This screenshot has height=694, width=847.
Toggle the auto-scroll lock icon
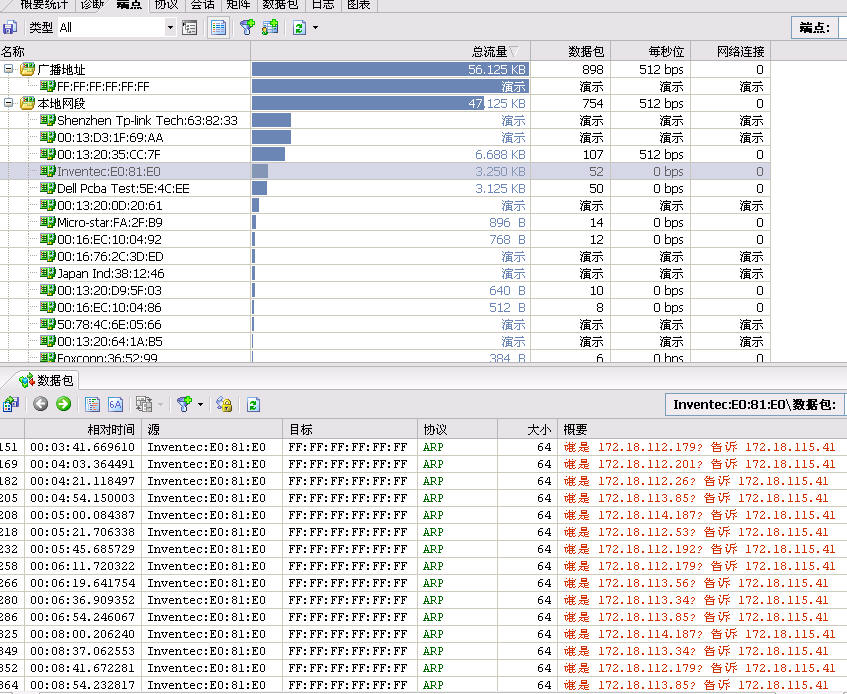tap(224, 404)
